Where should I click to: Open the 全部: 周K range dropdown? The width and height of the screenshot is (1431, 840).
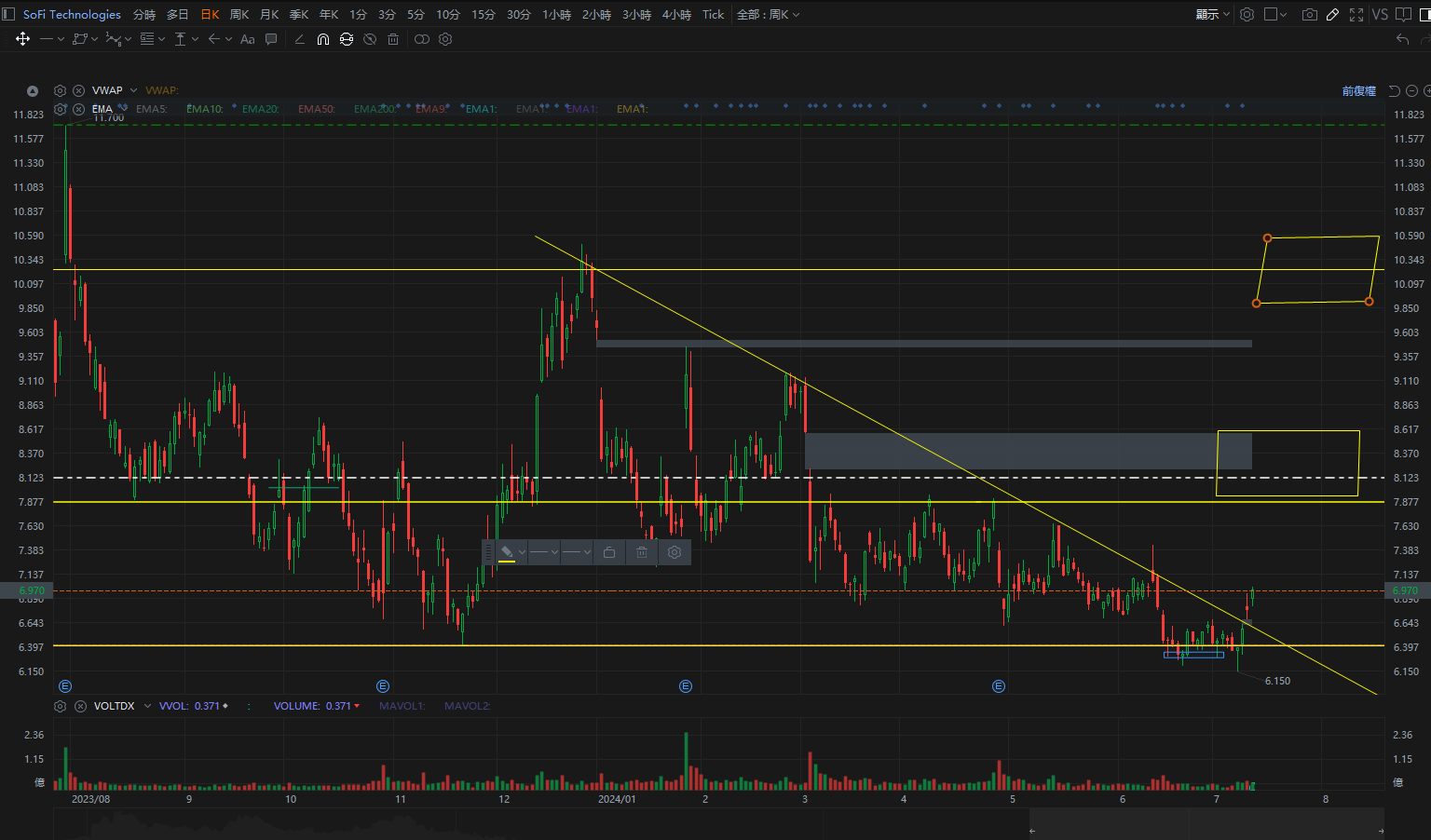pos(768,14)
